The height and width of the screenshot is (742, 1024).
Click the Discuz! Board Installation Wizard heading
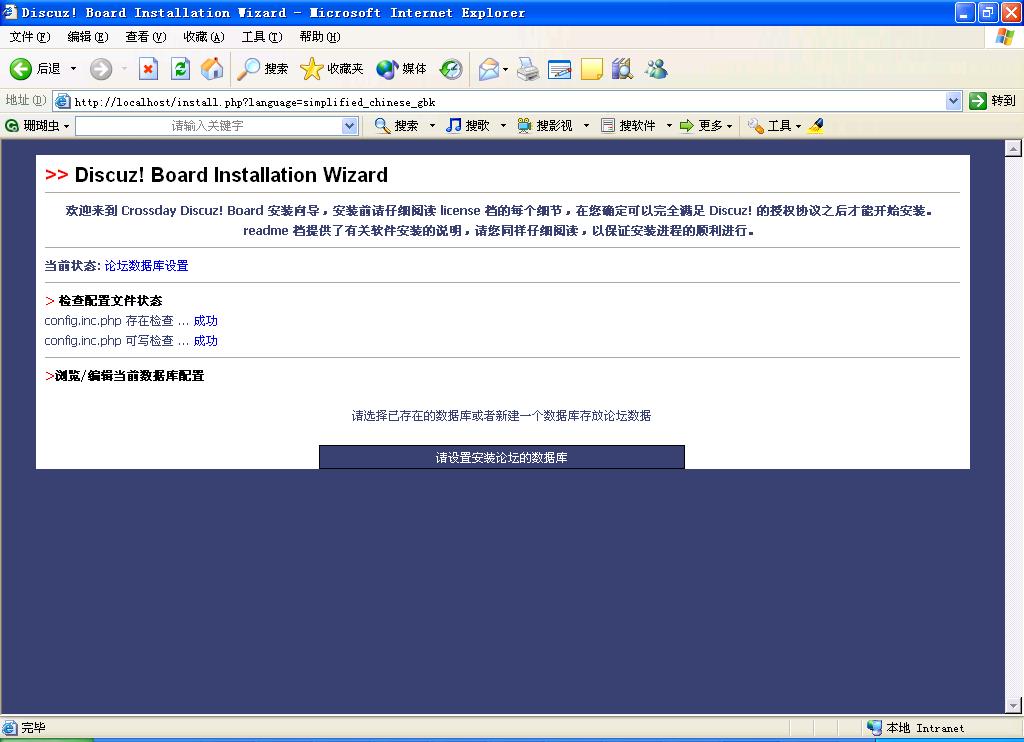[231, 175]
